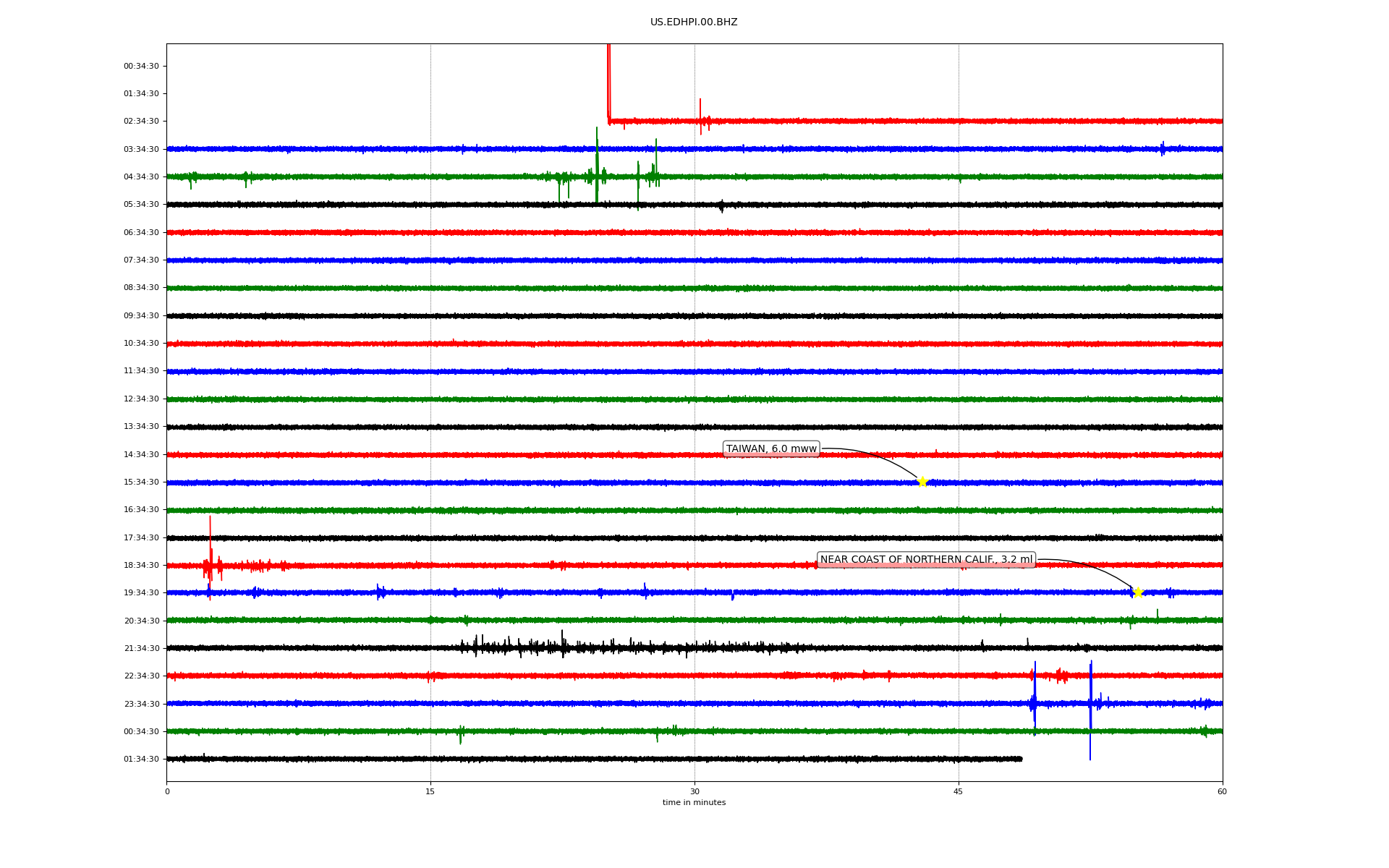
Task: Click the x-axis tick label 60
Action: [x=1222, y=791]
